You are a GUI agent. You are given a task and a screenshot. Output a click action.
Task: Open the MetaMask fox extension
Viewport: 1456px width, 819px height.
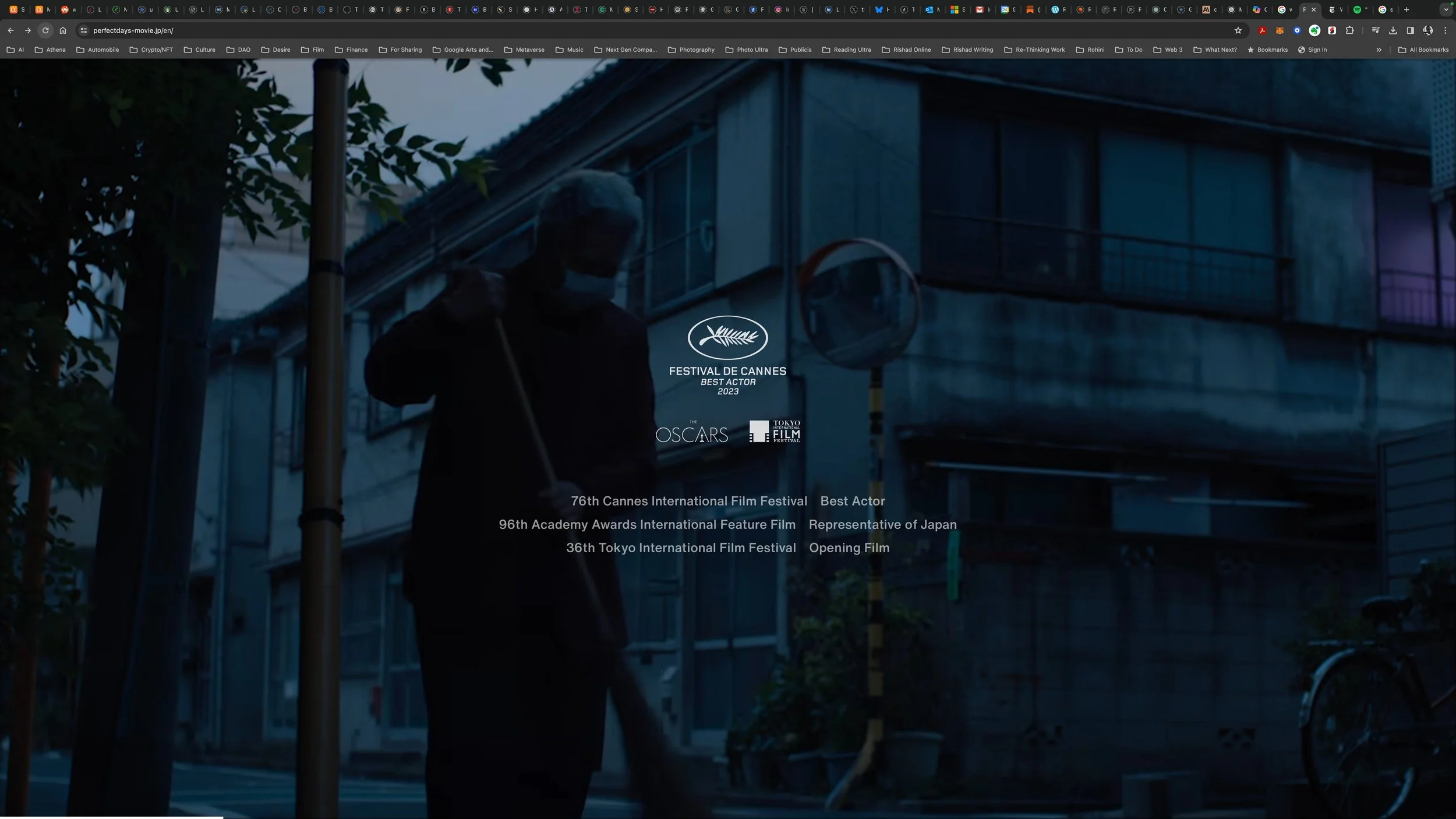coord(1280,30)
